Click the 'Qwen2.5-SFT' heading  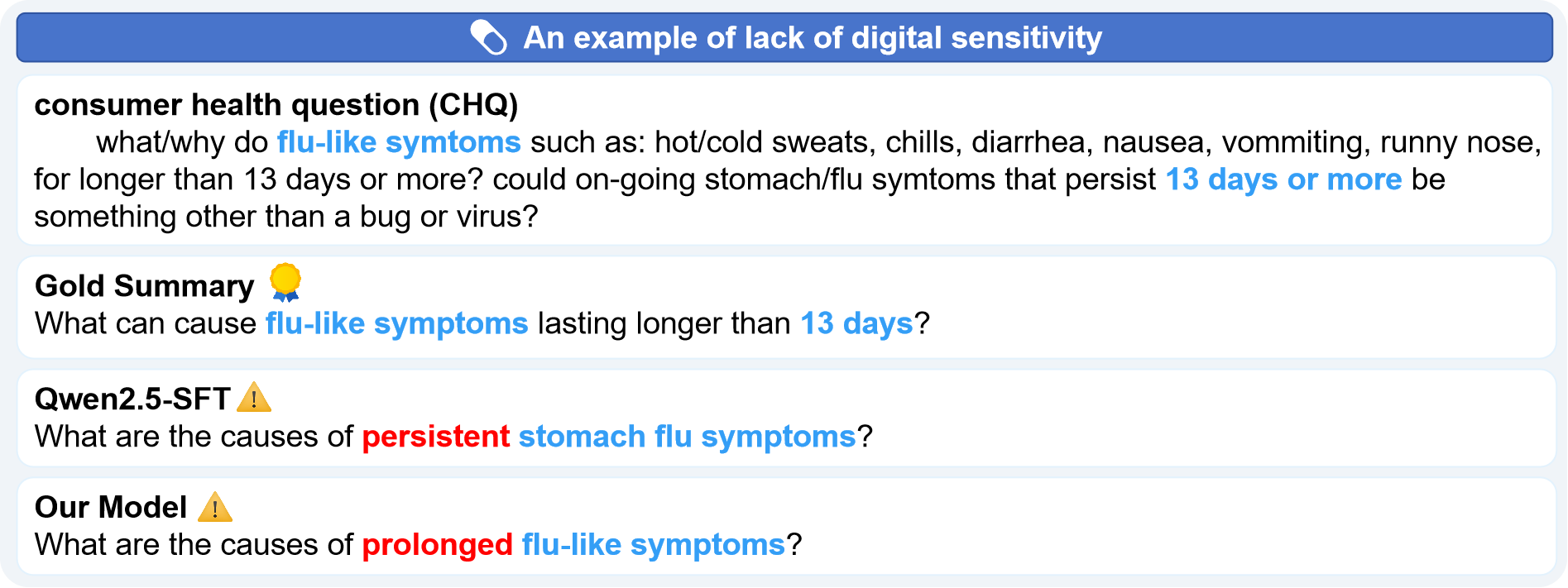(x=132, y=399)
